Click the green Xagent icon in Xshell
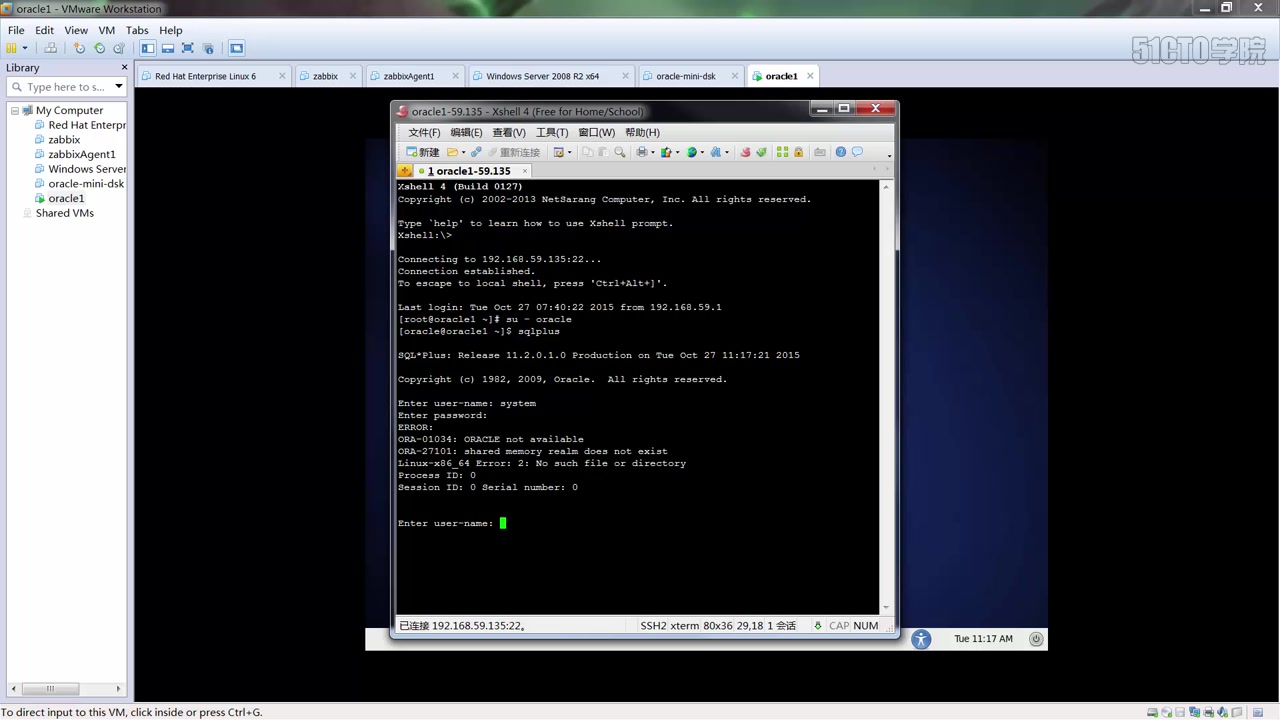The height and width of the screenshot is (720, 1280). pyautogui.click(x=761, y=152)
